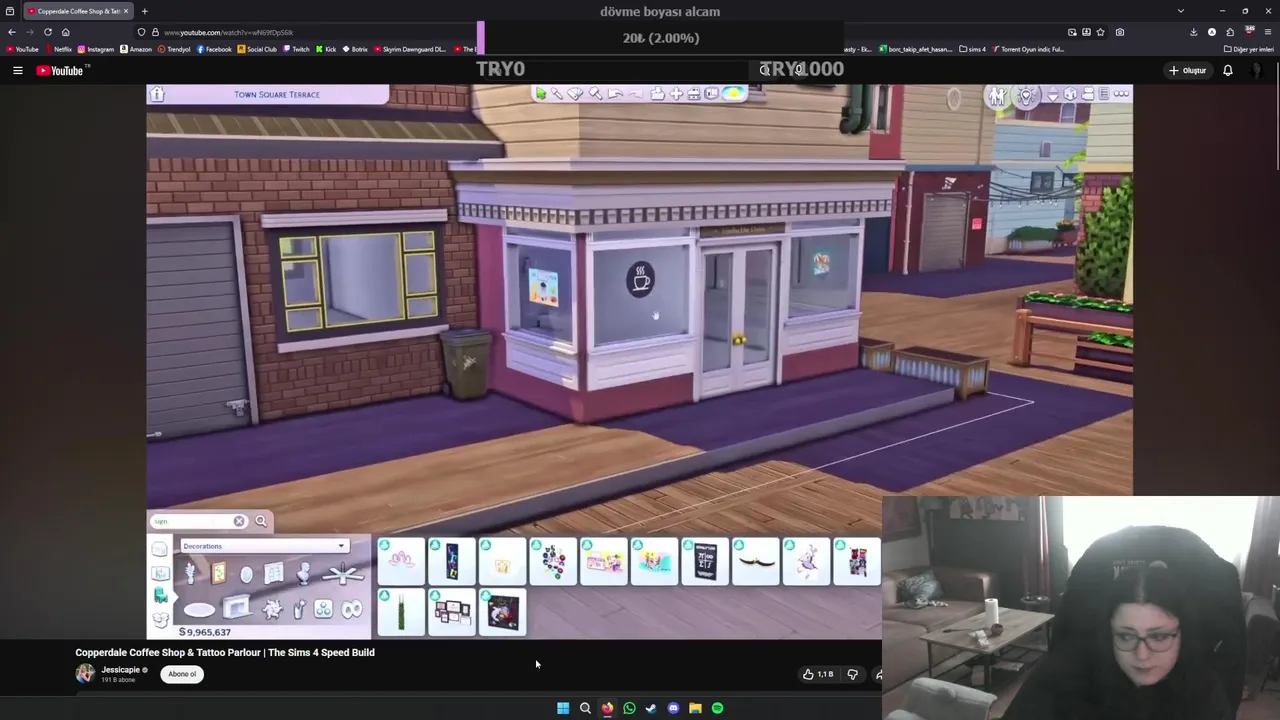1280x720 pixels.
Task: Pick the pink neon lotus sign thumbnail
Action: [x=401, y=560]
